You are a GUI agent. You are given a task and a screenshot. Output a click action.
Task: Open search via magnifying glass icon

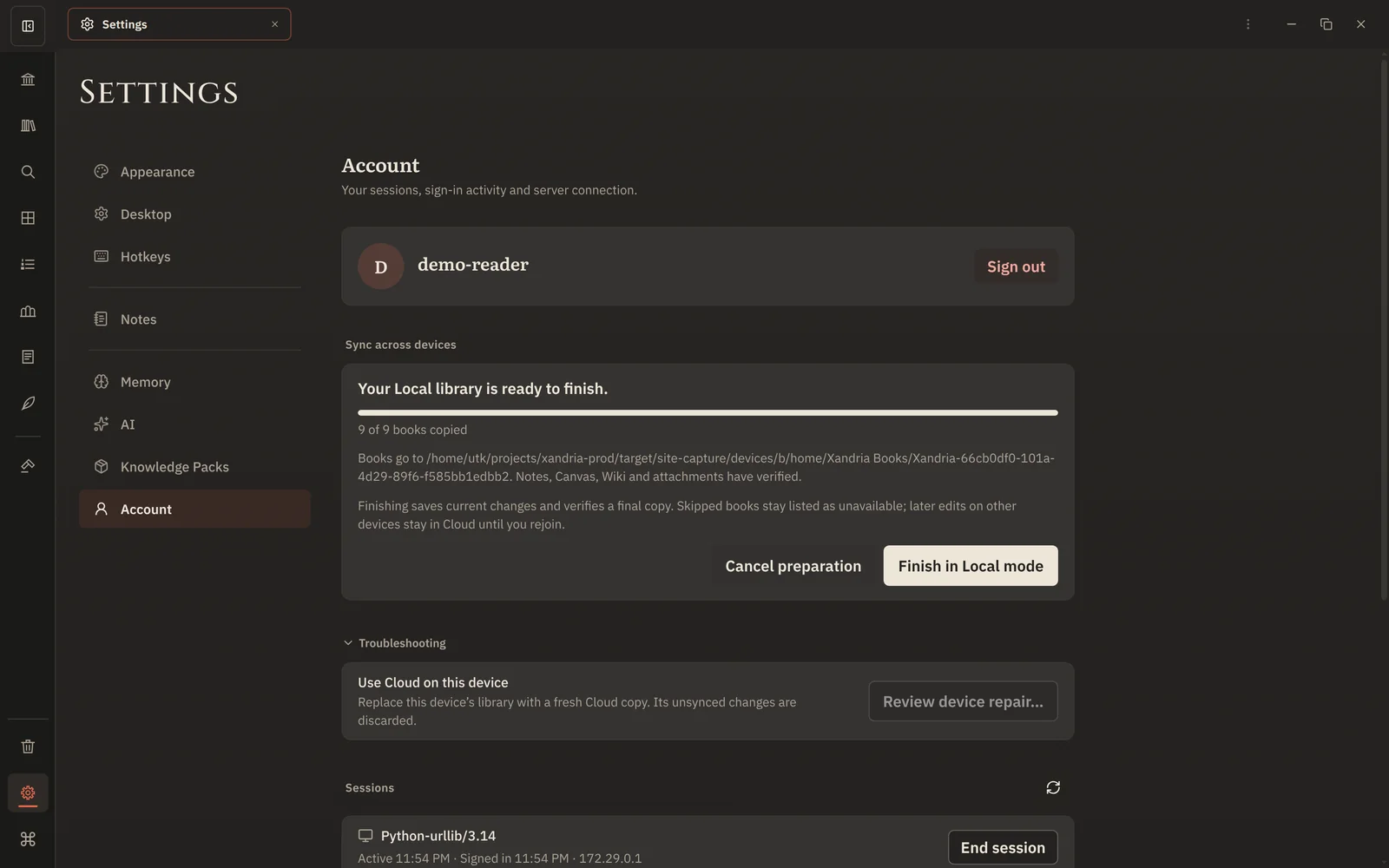coord(28,172)
